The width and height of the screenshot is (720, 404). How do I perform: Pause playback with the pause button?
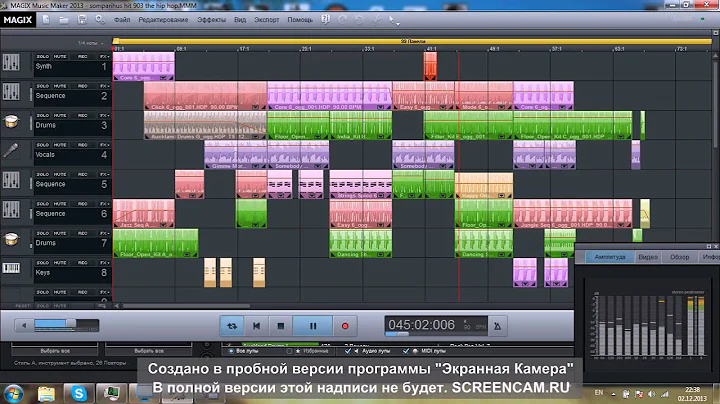[x=313, y=326]
